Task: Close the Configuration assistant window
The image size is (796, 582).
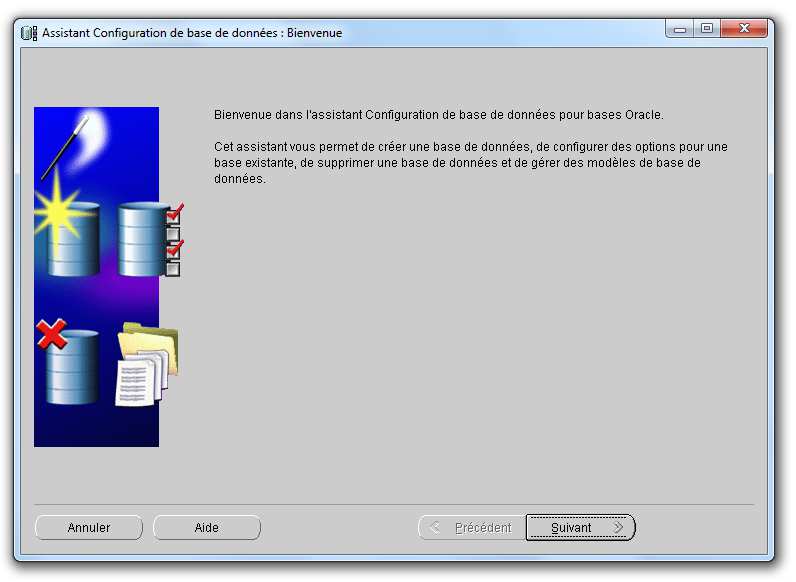Action: coord(744,29)
